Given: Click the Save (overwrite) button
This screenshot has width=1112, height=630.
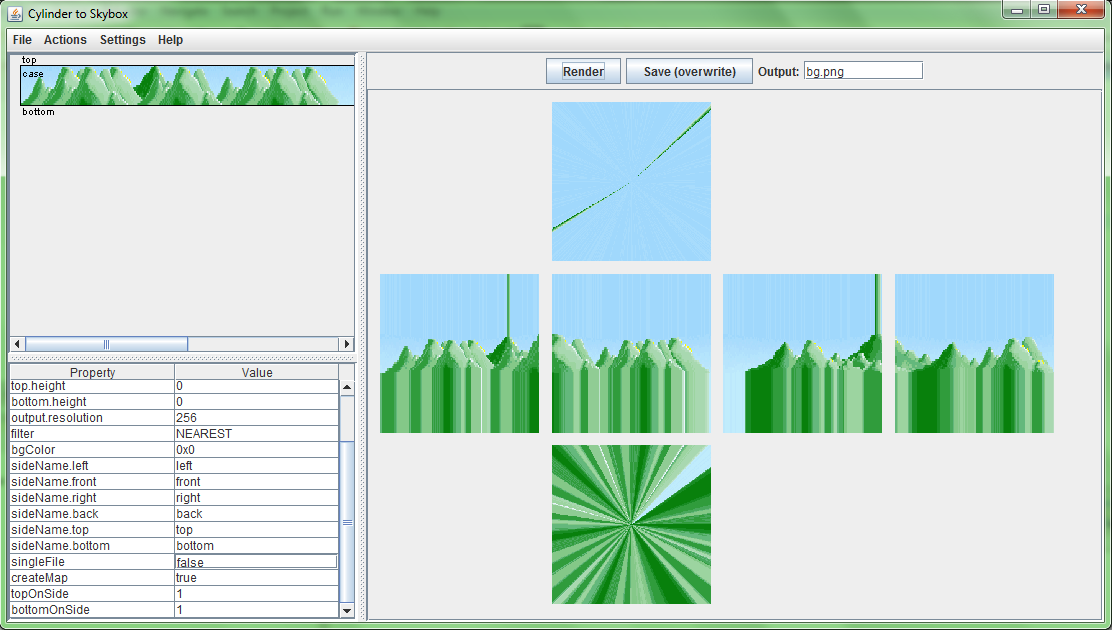Looking at the screenshot, I should tap(689, 71).
